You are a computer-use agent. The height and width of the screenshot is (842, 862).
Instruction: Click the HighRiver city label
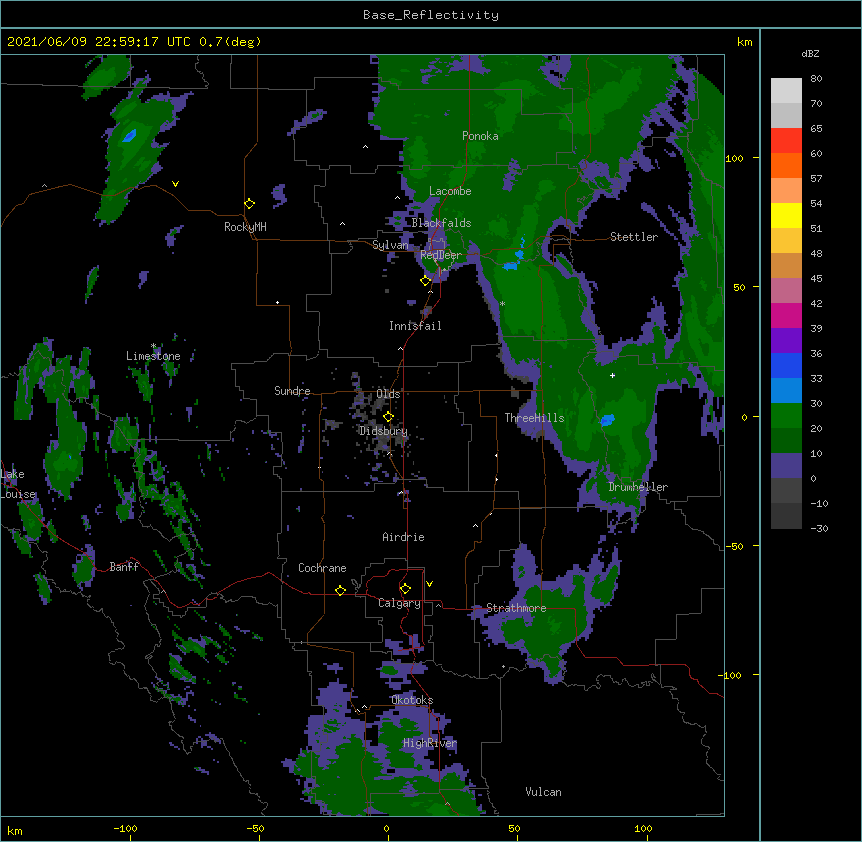click(430, 743)
